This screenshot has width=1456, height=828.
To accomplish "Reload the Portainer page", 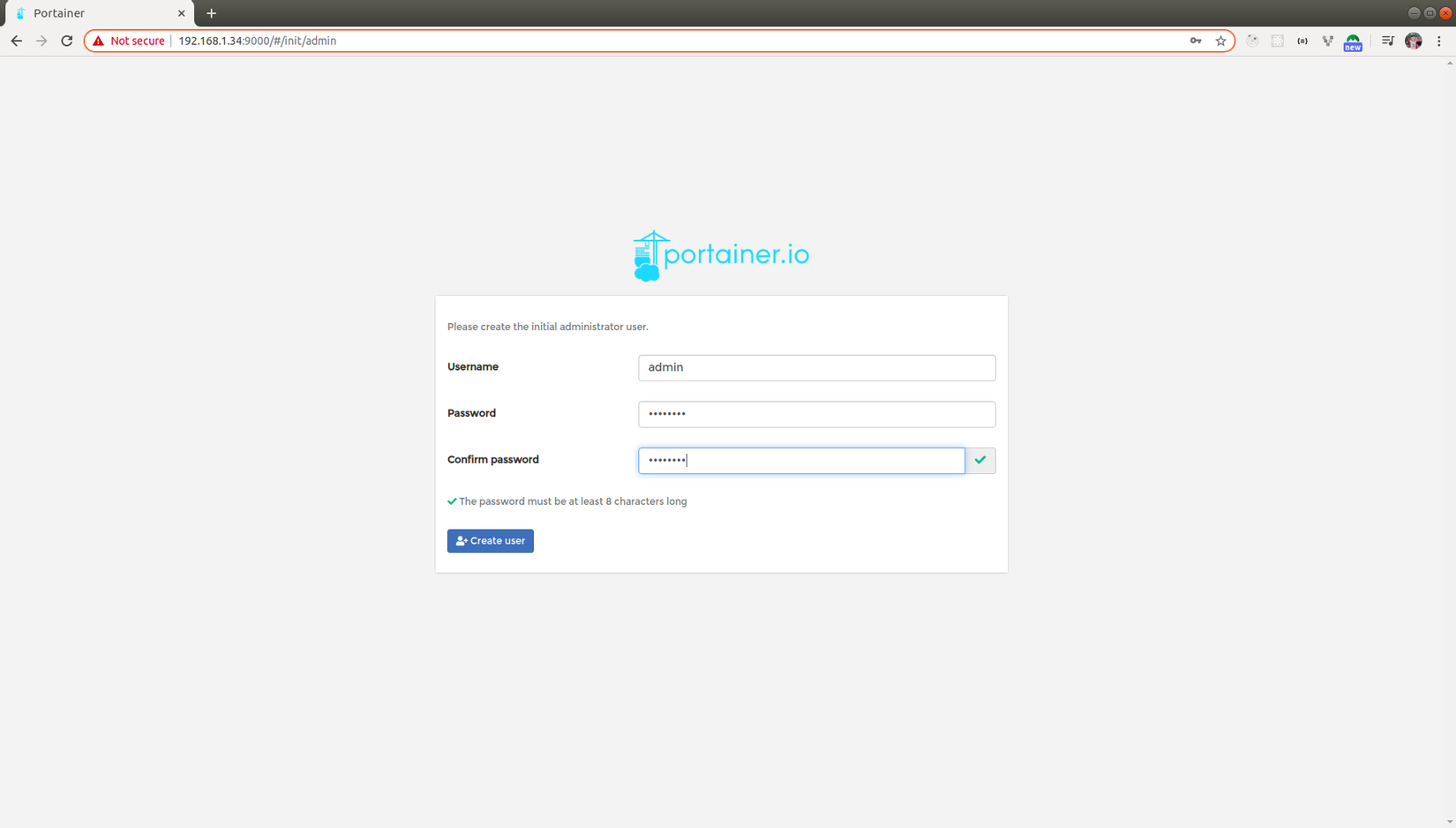I will (x=67, y=41).
